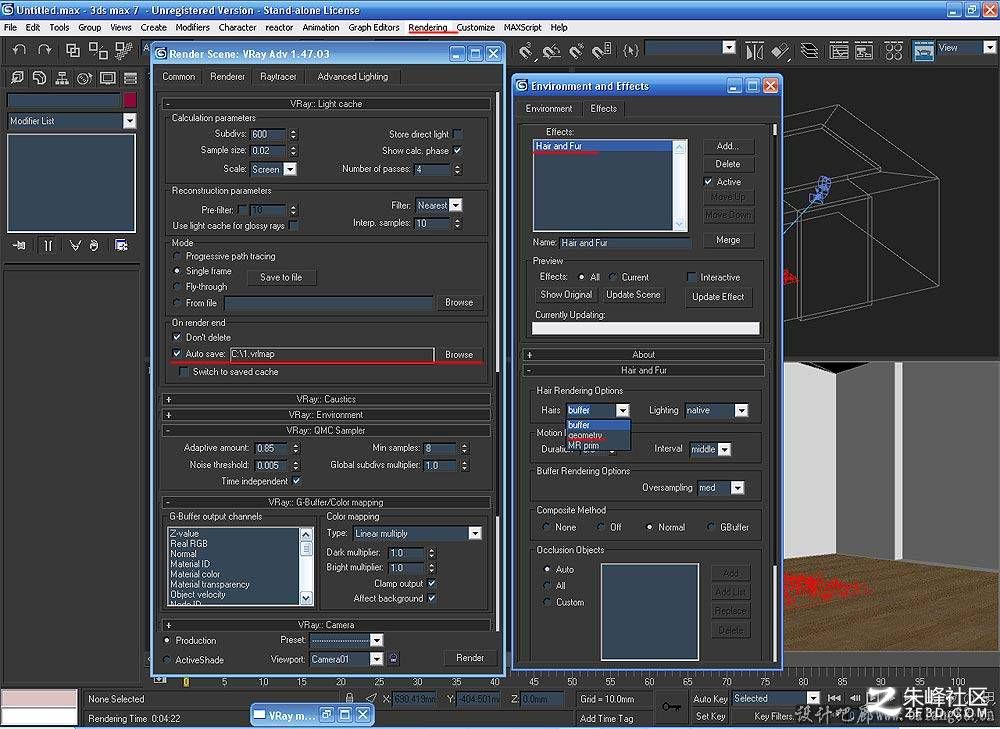
Task: Click the Update Effect button
Action: [x=718, y=297]
